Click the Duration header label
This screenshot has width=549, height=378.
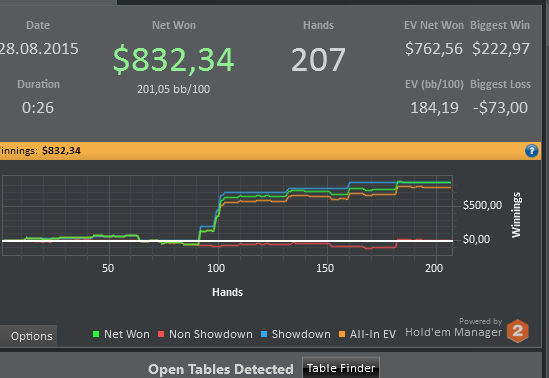[39, 84]
